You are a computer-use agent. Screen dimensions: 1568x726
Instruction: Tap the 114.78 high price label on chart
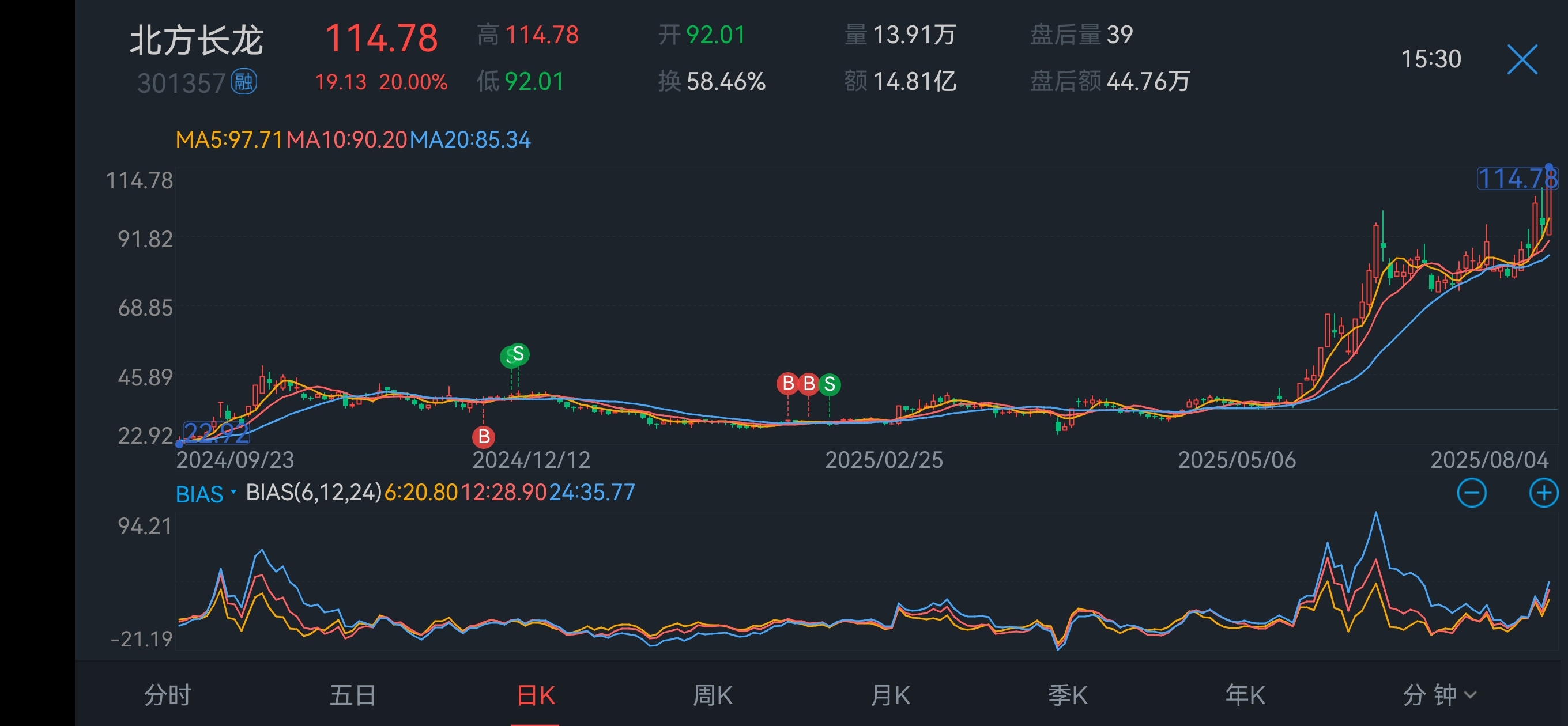point(1517,179)
